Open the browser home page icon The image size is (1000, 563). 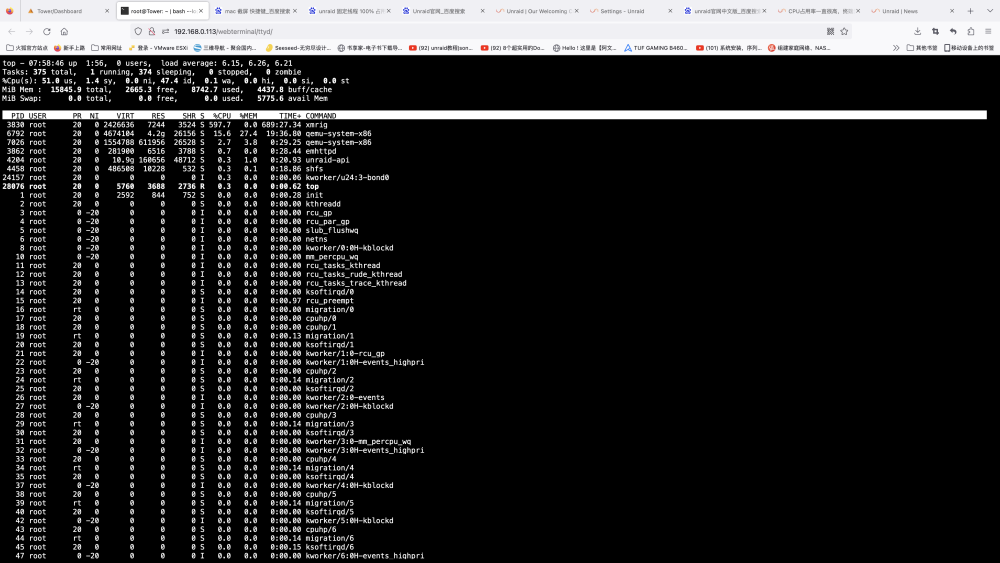[64, 31]
